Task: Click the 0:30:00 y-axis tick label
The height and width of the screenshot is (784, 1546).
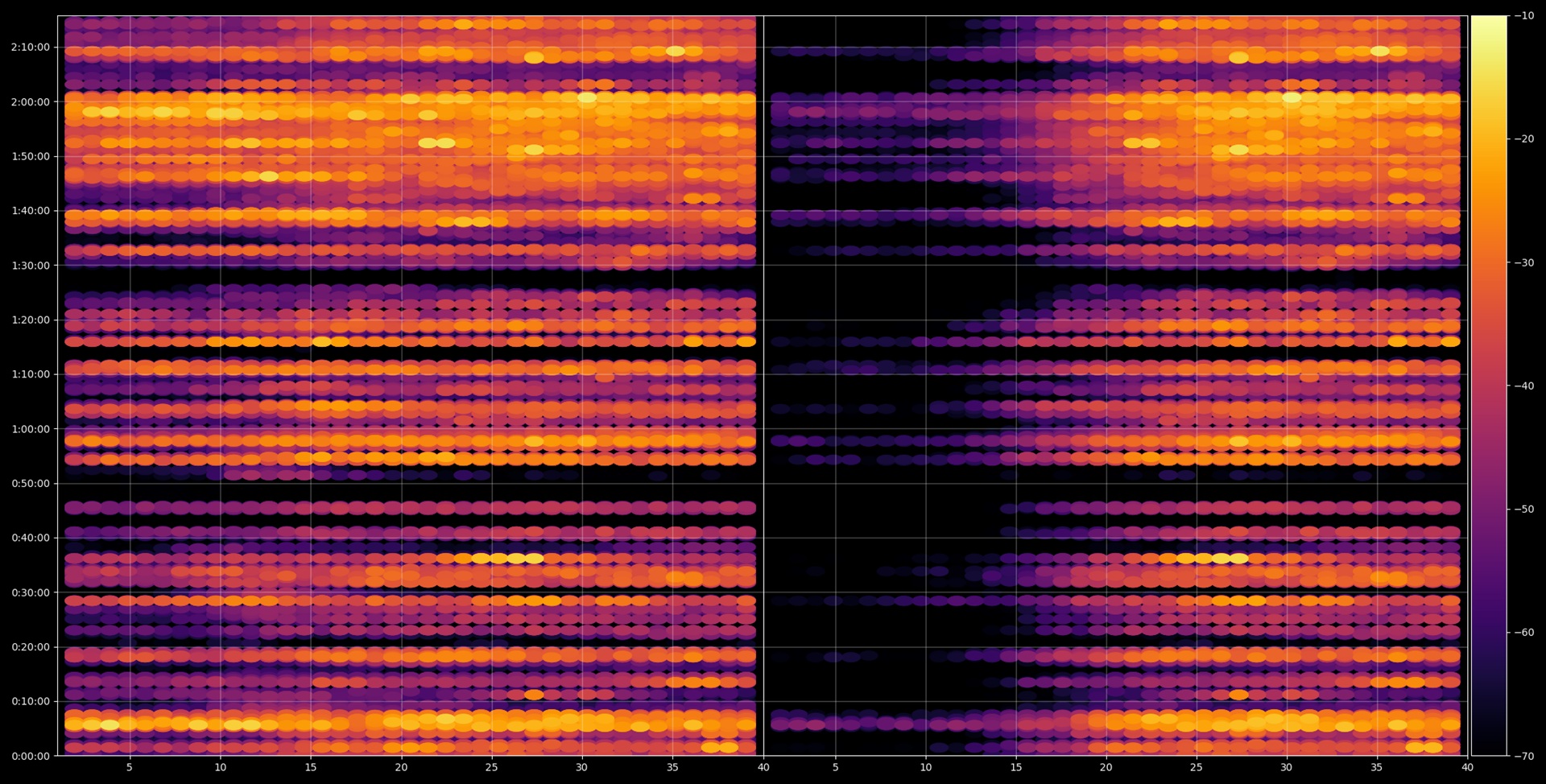Action: [31, 592]
